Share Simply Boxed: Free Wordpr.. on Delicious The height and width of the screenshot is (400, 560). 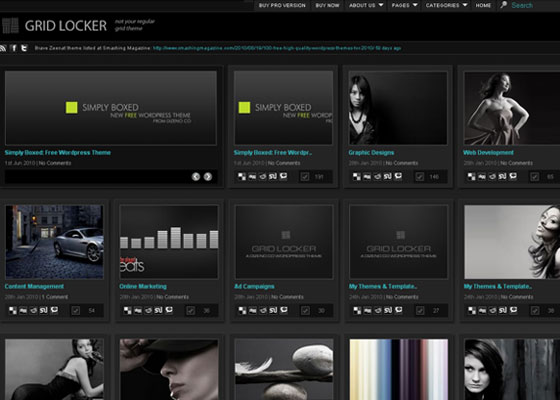click(242, 176)
